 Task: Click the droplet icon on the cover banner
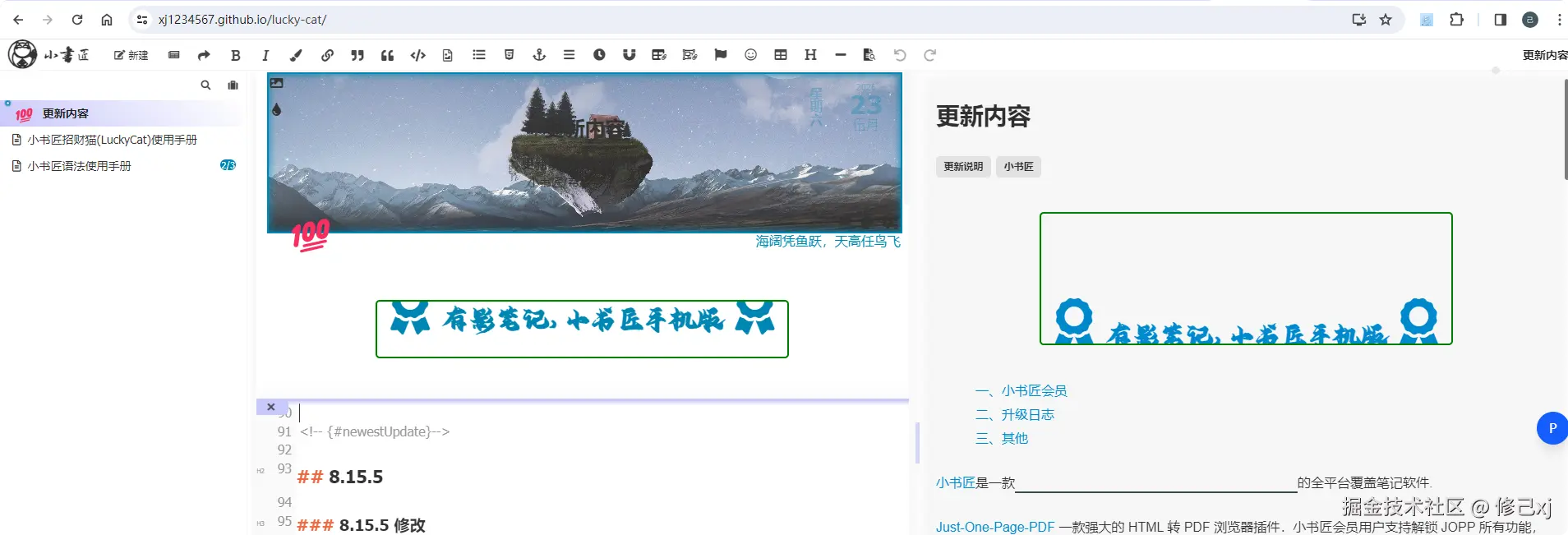277,109
